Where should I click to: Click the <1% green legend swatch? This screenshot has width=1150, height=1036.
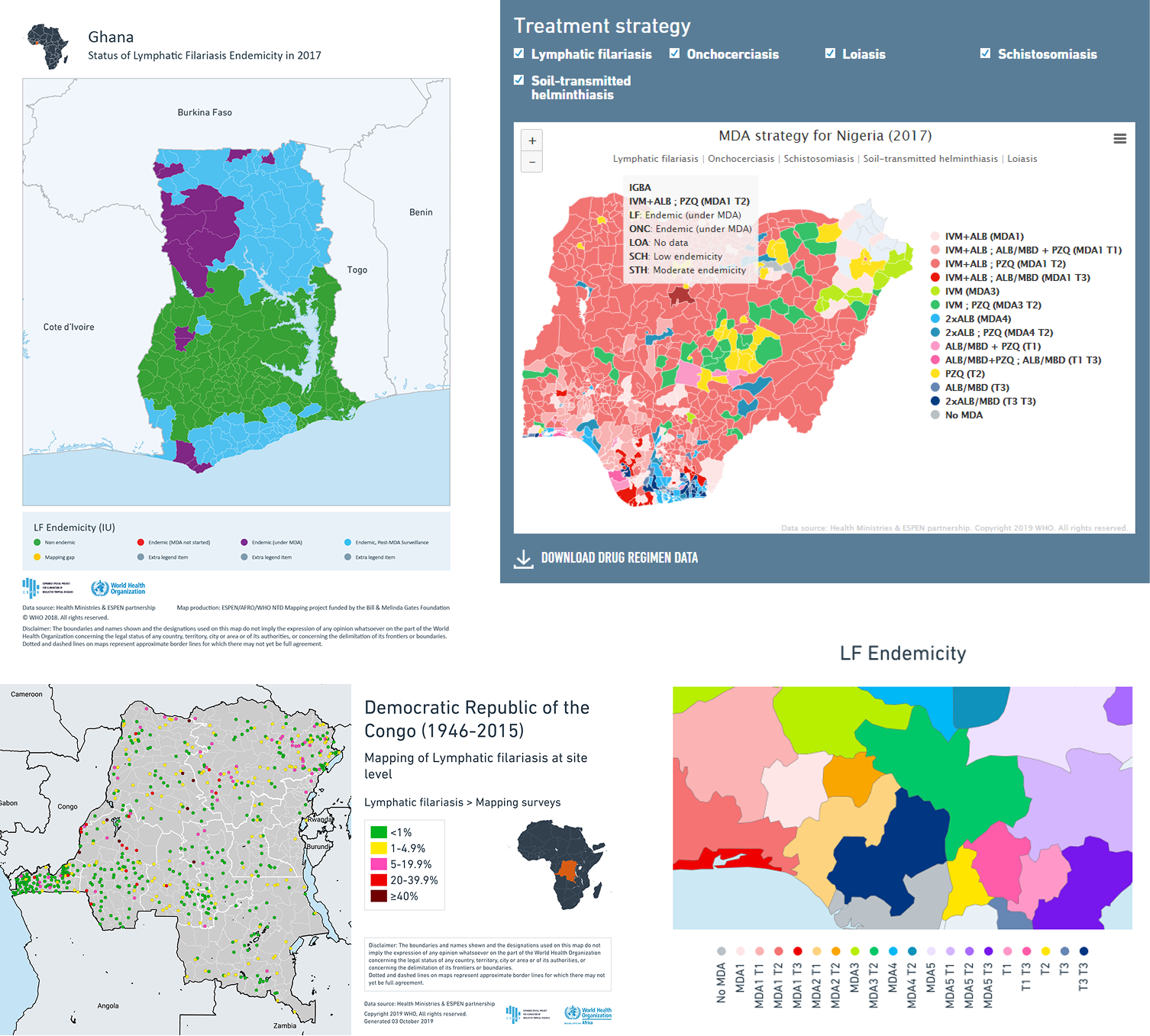click(x=379, y=832)
